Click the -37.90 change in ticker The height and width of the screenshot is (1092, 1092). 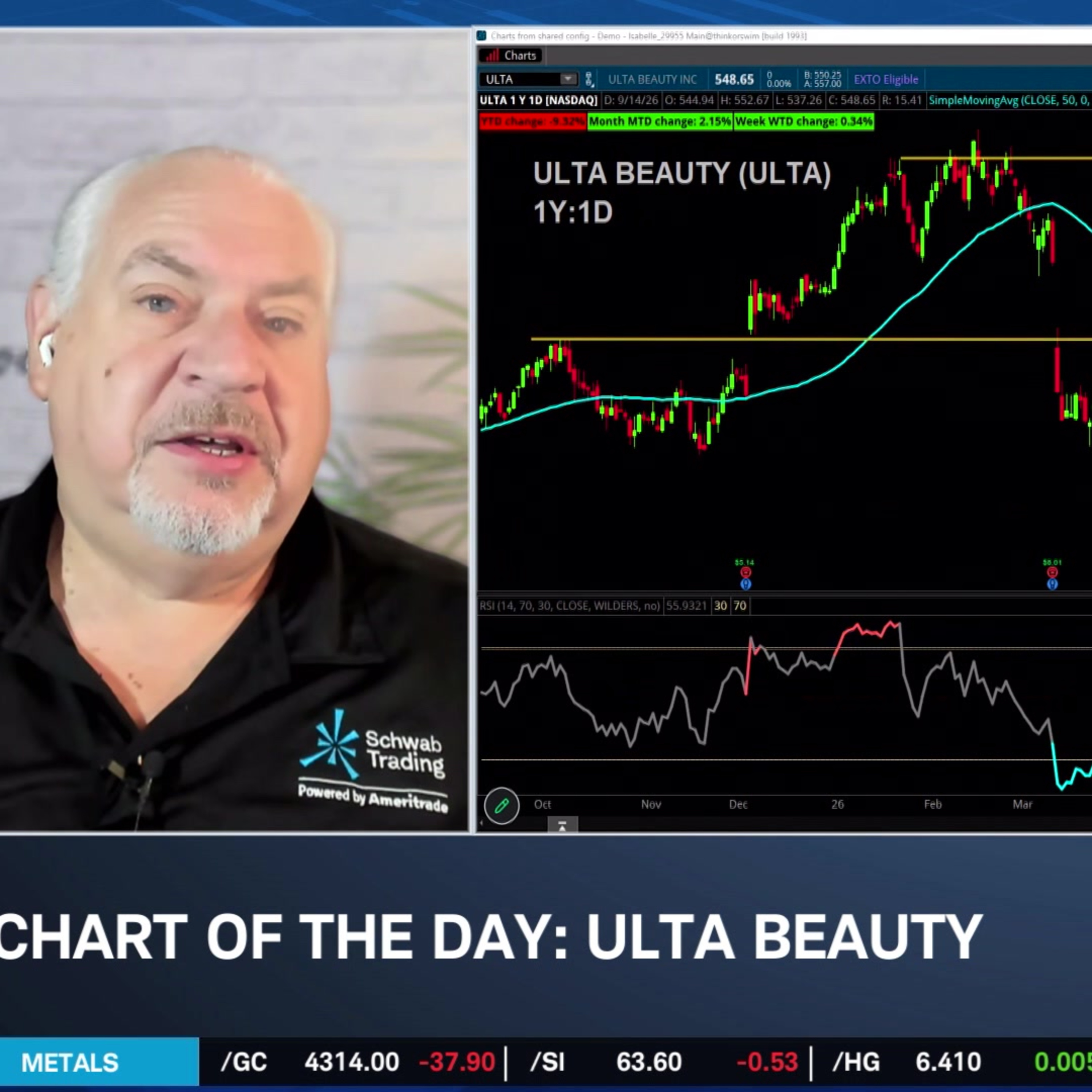[457, 1063]
